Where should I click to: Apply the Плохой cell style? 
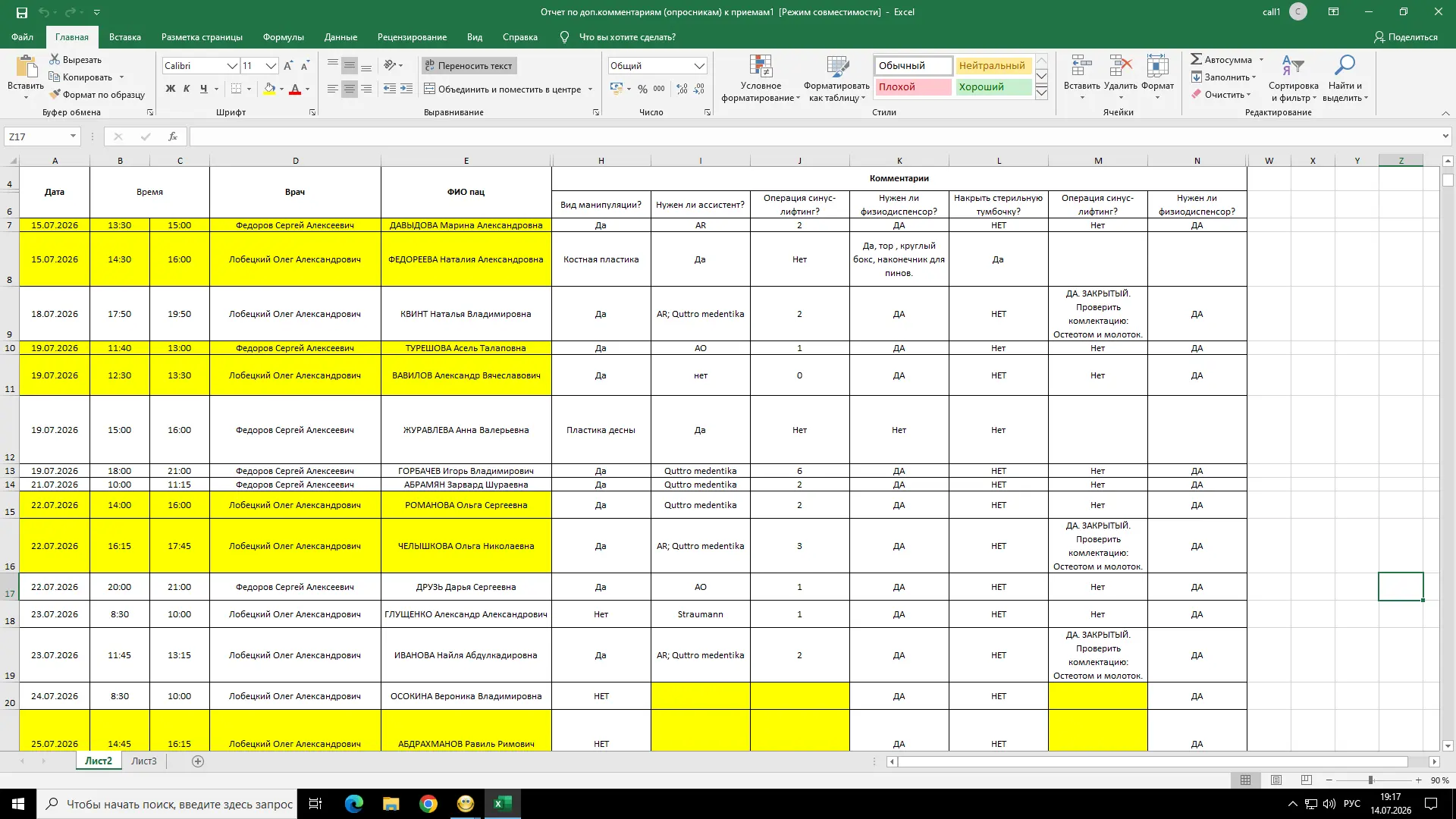click(913, 87)
